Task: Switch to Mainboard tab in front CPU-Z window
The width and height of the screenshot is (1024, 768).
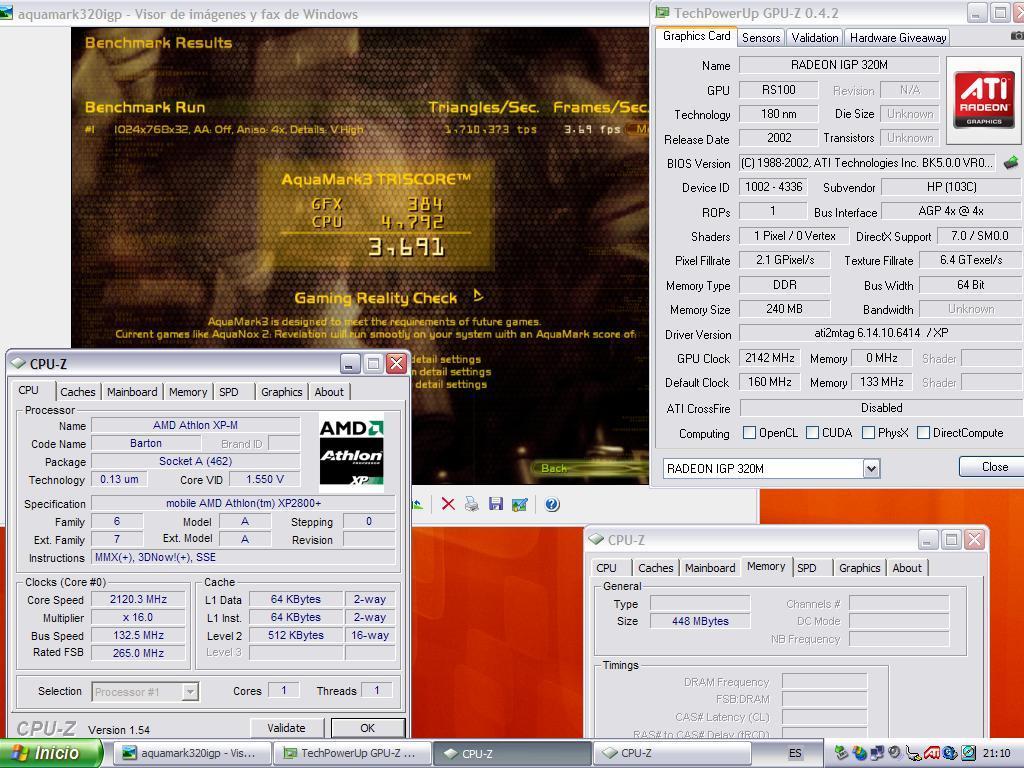Action: click(x=132, y=392)
